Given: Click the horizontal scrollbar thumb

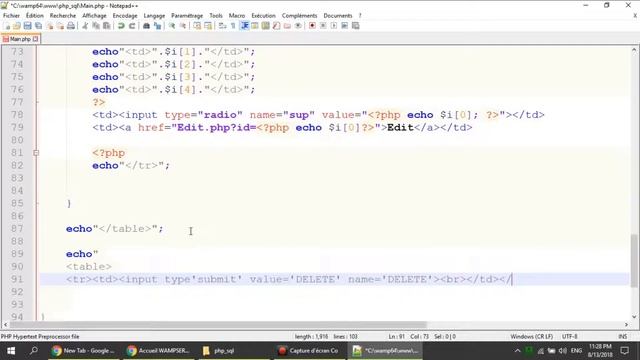Looking at the screenshot, I should pyautogui.click(x=218, y=325).
